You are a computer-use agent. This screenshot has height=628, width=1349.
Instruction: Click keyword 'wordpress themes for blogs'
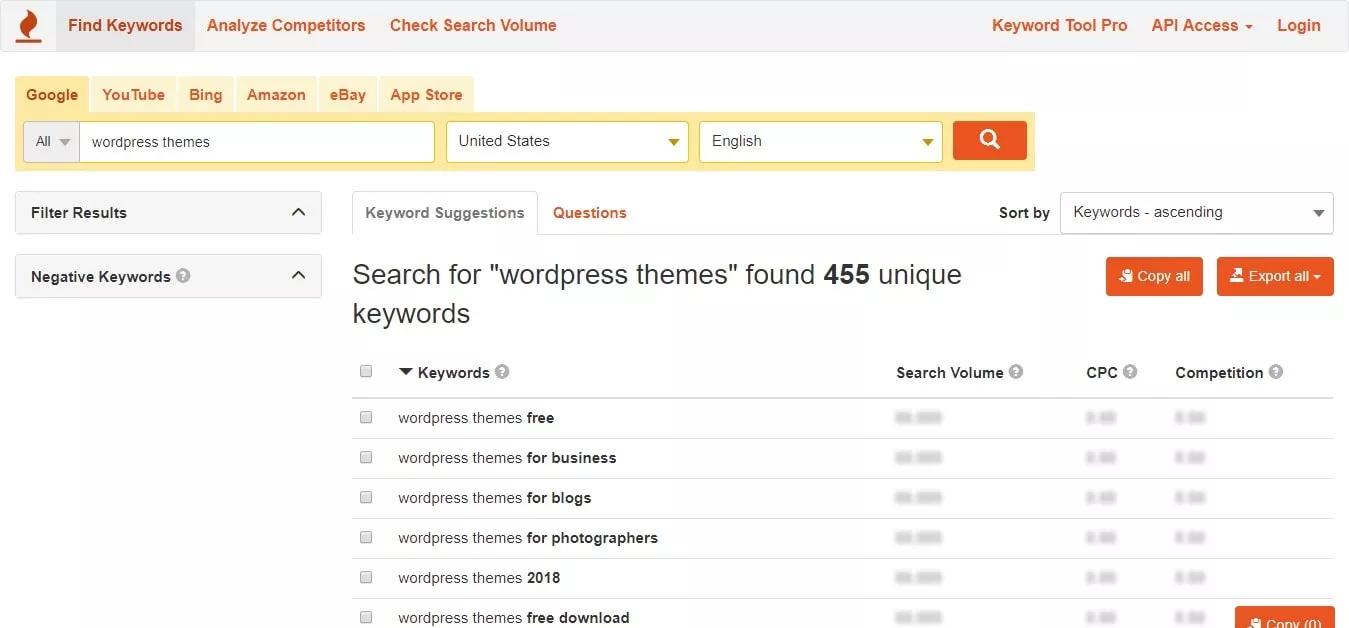495,498
